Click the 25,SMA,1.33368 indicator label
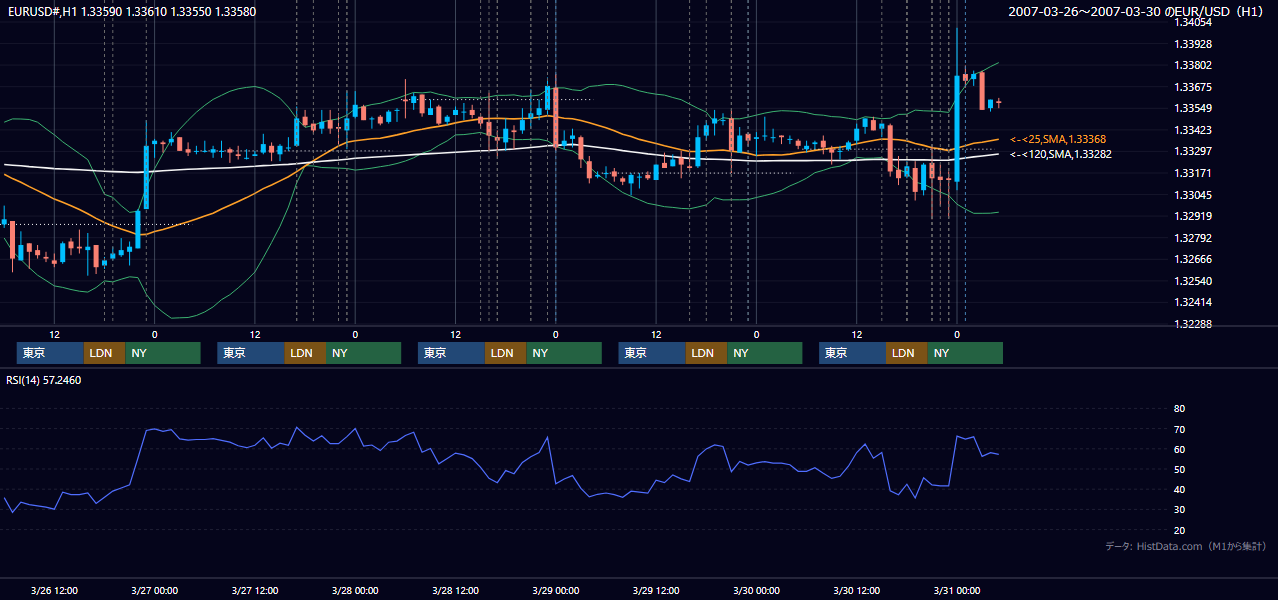Screen dimensions: 1278x600 pos(1058,139)
